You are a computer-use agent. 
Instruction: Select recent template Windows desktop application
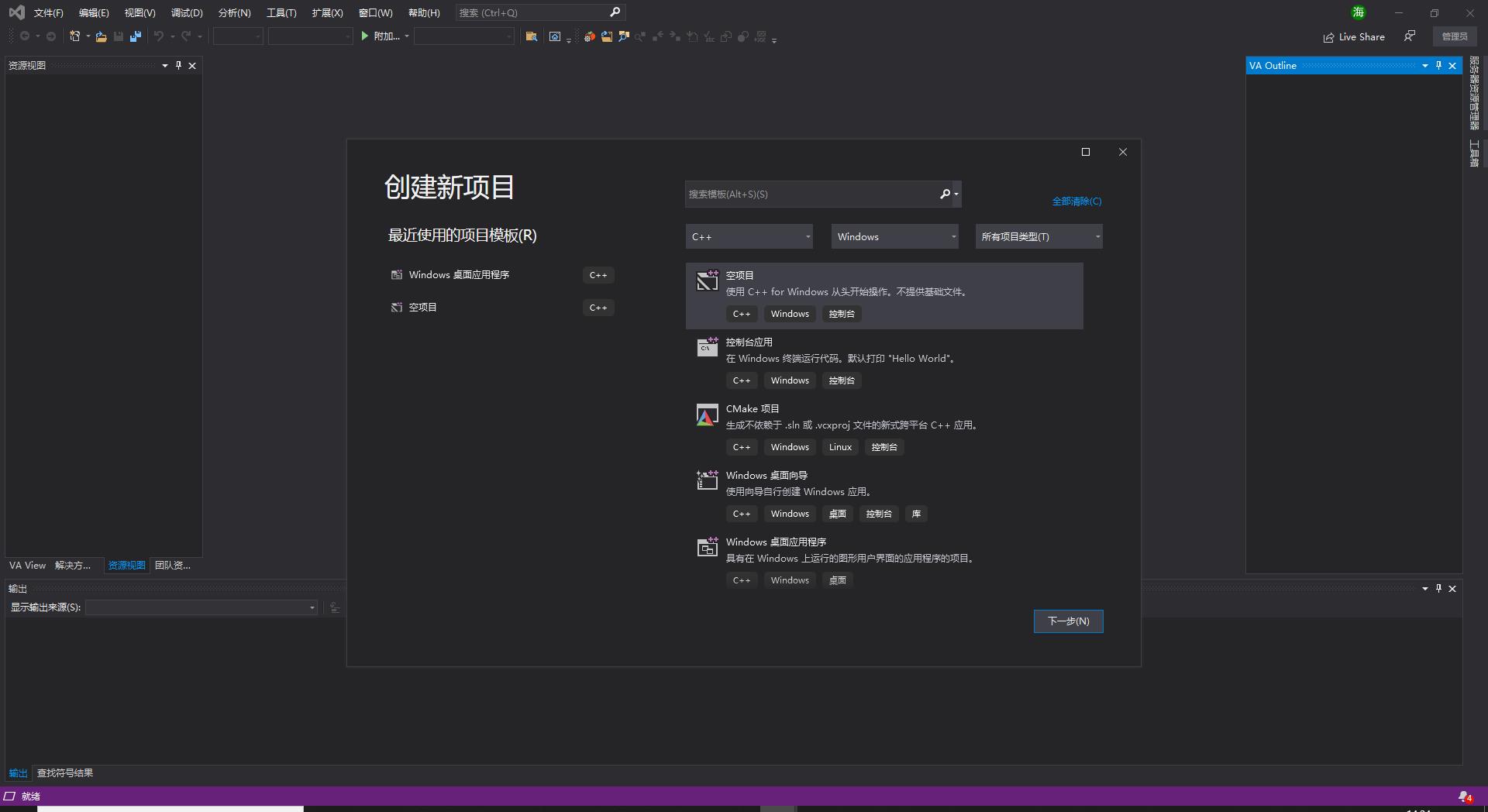point(502,275)
